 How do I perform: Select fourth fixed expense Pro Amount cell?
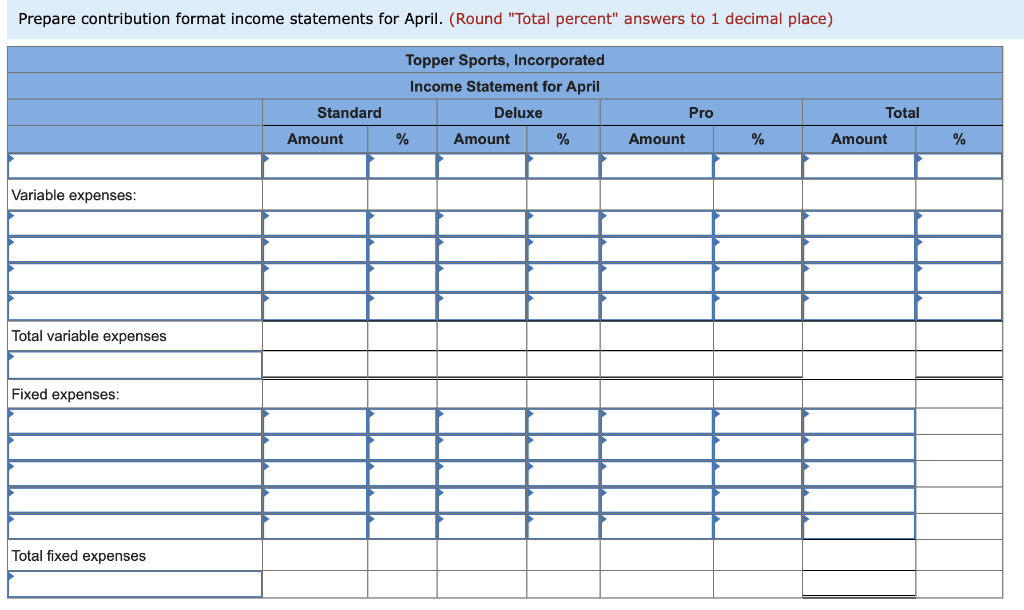click(656, 500)
